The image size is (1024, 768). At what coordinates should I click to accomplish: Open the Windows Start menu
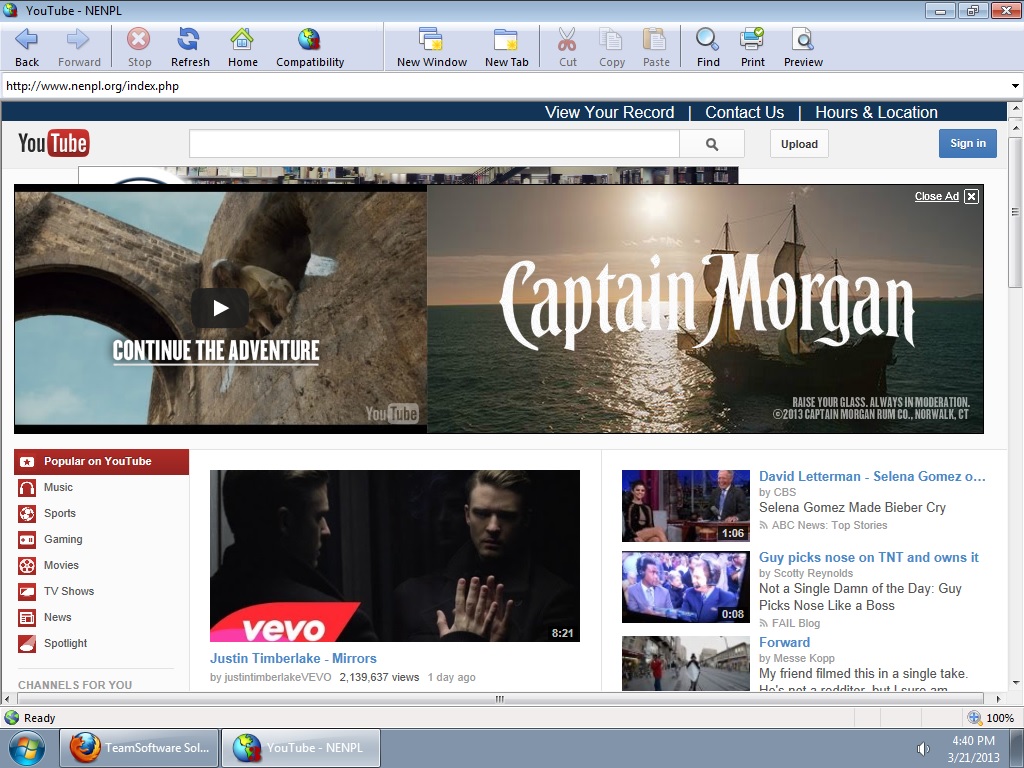coord(27,748)
